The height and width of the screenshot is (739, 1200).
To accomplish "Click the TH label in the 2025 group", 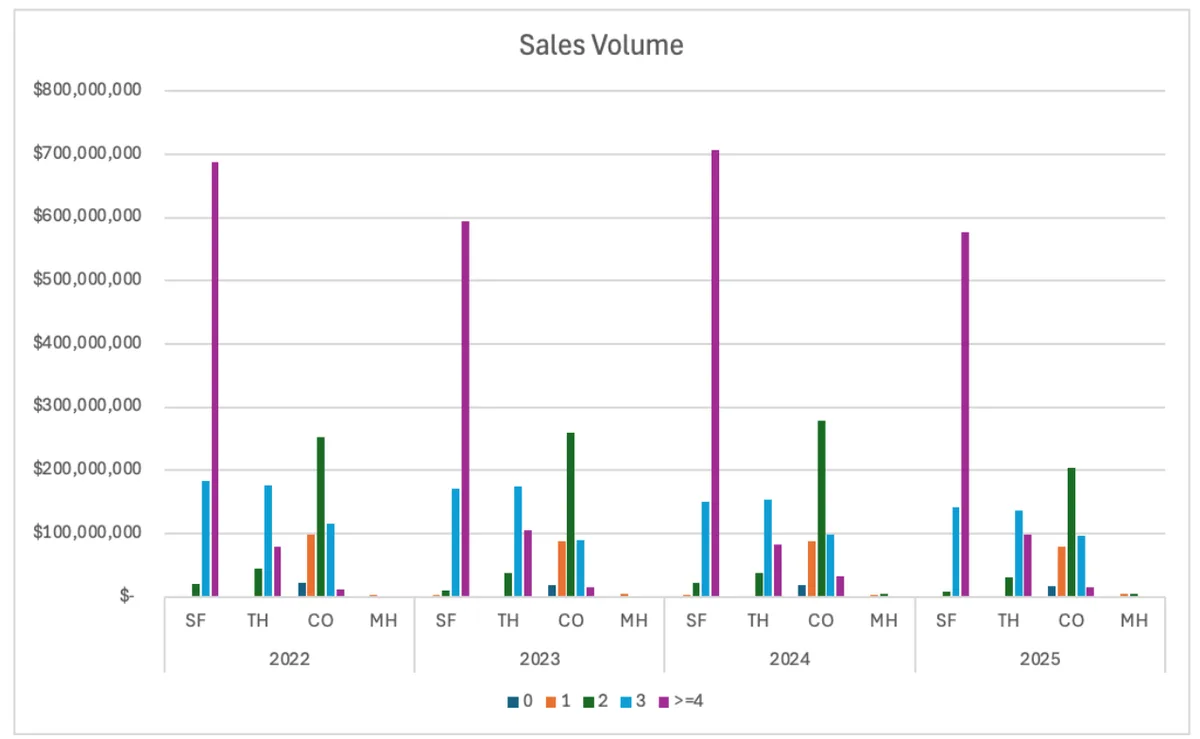I will (1008, 621).
